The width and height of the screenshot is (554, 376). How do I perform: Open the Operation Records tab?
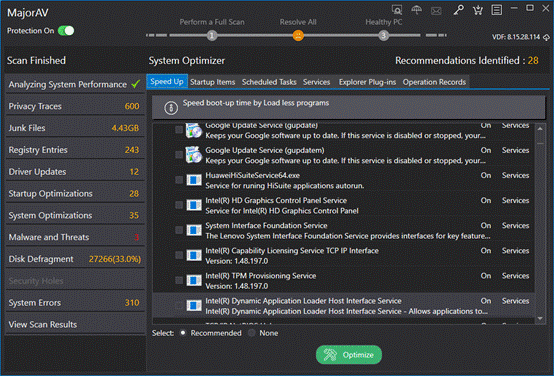(x=434, y=82)
